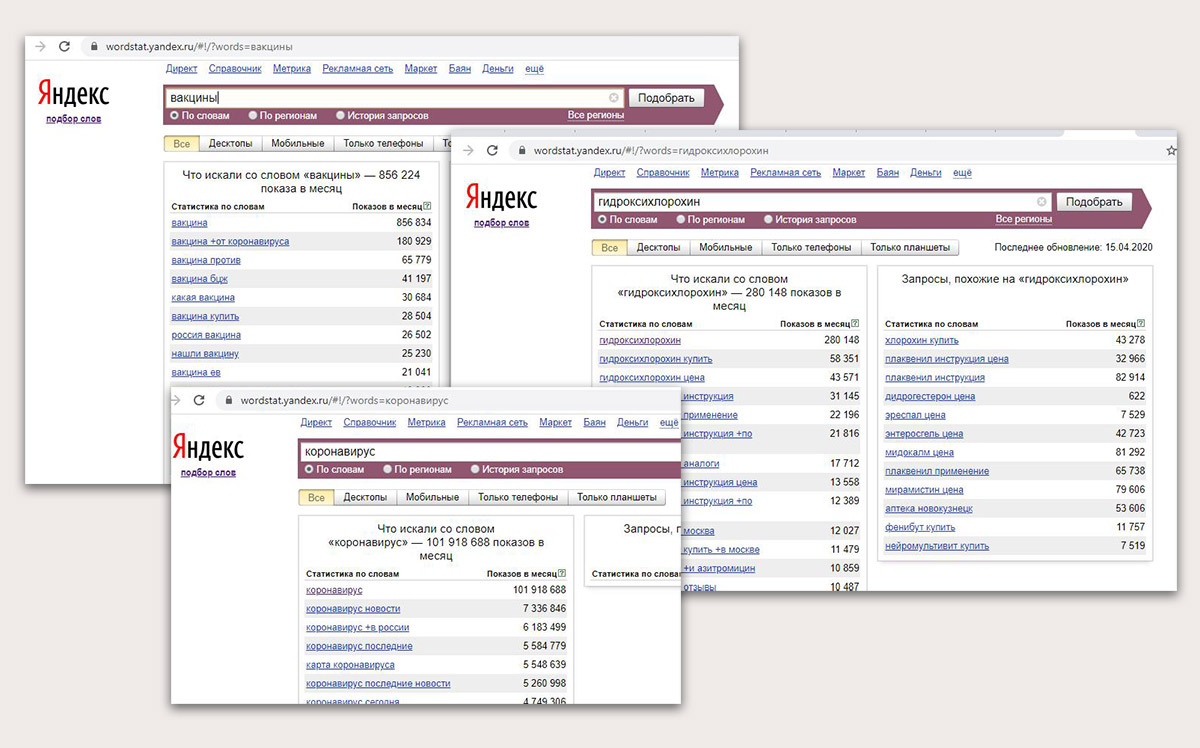Bookmark the гидроксихлорохин page with star icon
Image resolution: width=1200 pixels, height=748 pixels.
(1172, 151)
